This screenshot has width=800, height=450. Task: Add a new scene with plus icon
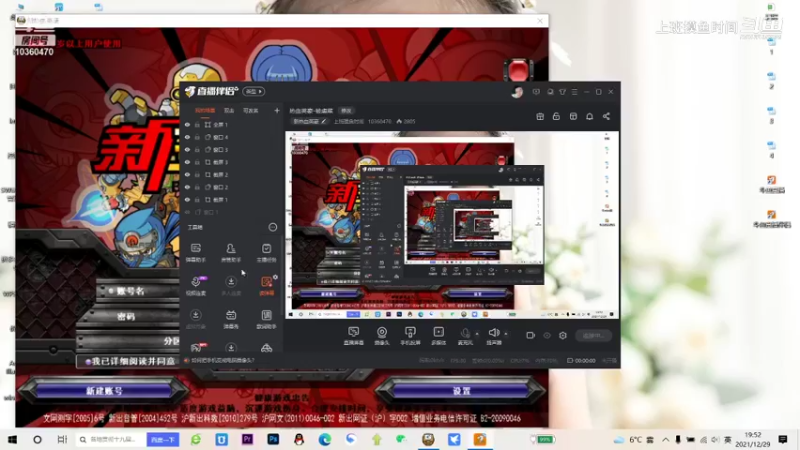point(277,110)
